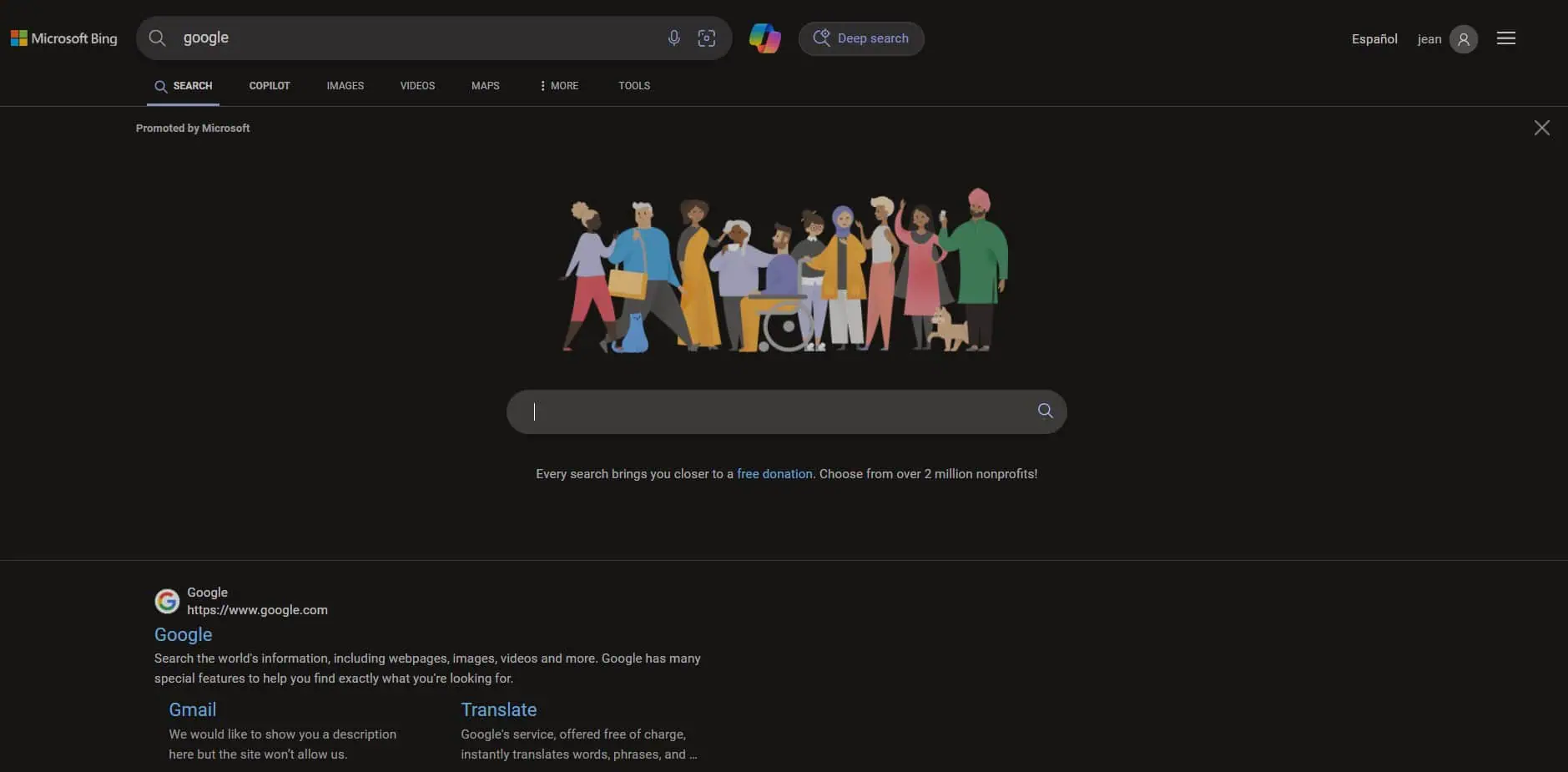Switch language to Español
This screenshot has width=1568, height=772.
click(1374, 39)
